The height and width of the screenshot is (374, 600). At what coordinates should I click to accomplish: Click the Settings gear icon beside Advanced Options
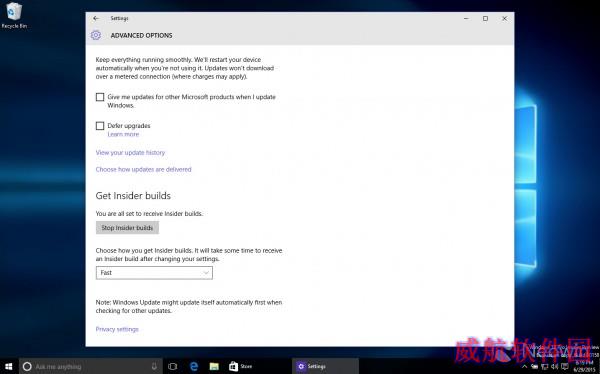click(x=96, y=35)
